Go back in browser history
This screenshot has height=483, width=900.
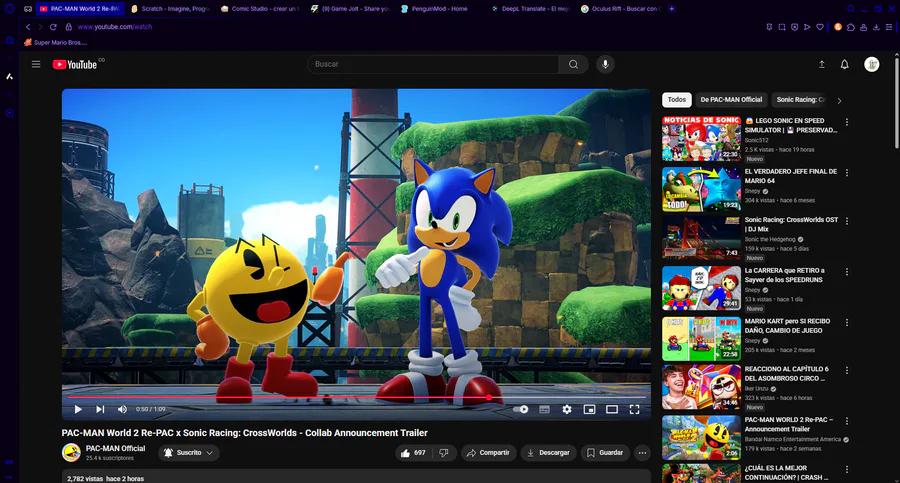[28, 27]
